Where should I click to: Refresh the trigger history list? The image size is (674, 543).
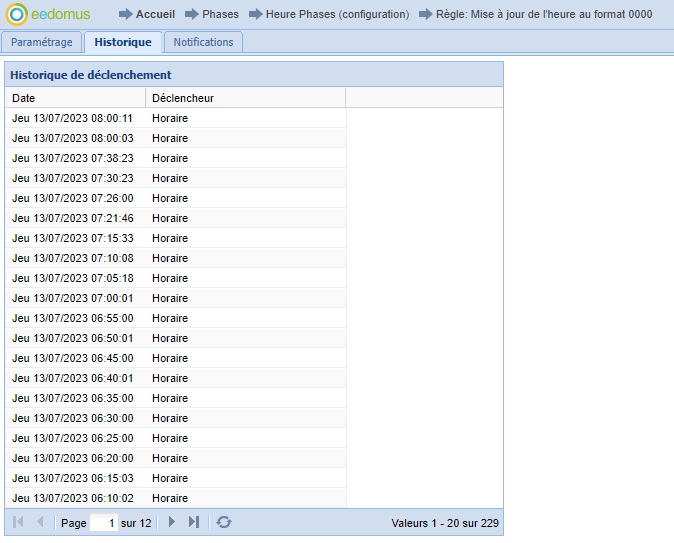[224, 522]
